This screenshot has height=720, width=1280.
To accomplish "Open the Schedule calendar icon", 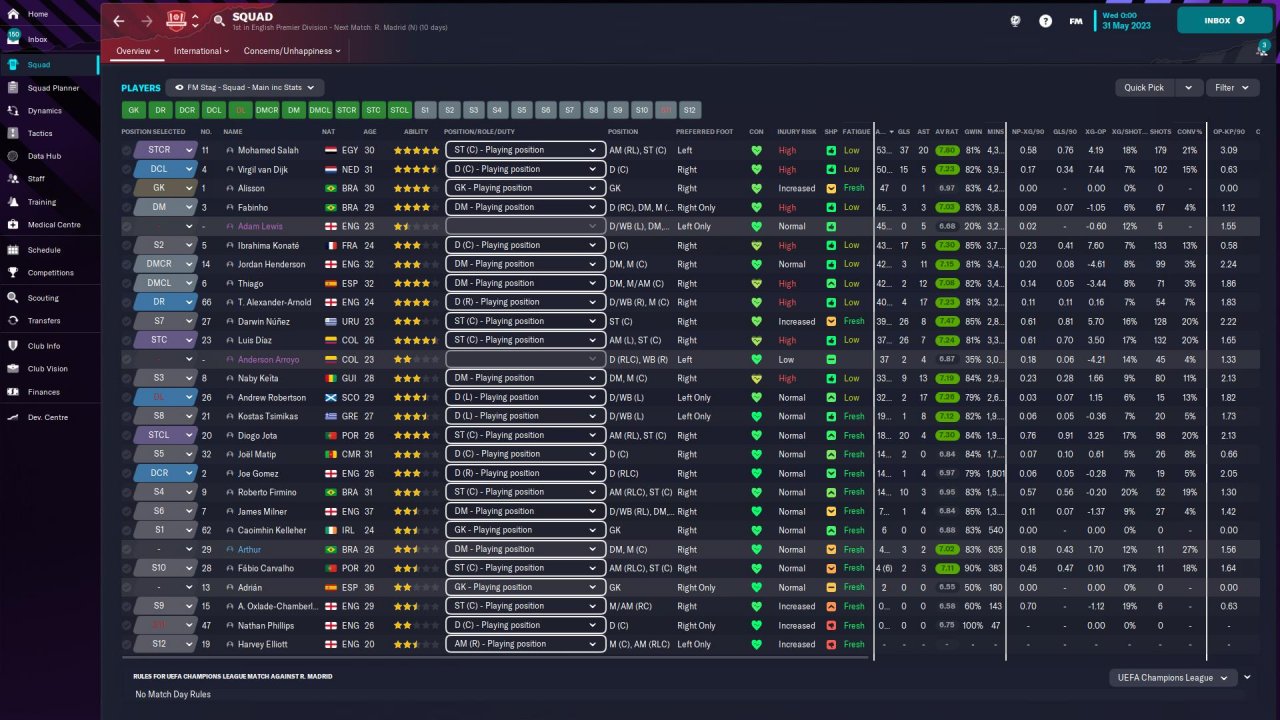I will tap(13, 250).
